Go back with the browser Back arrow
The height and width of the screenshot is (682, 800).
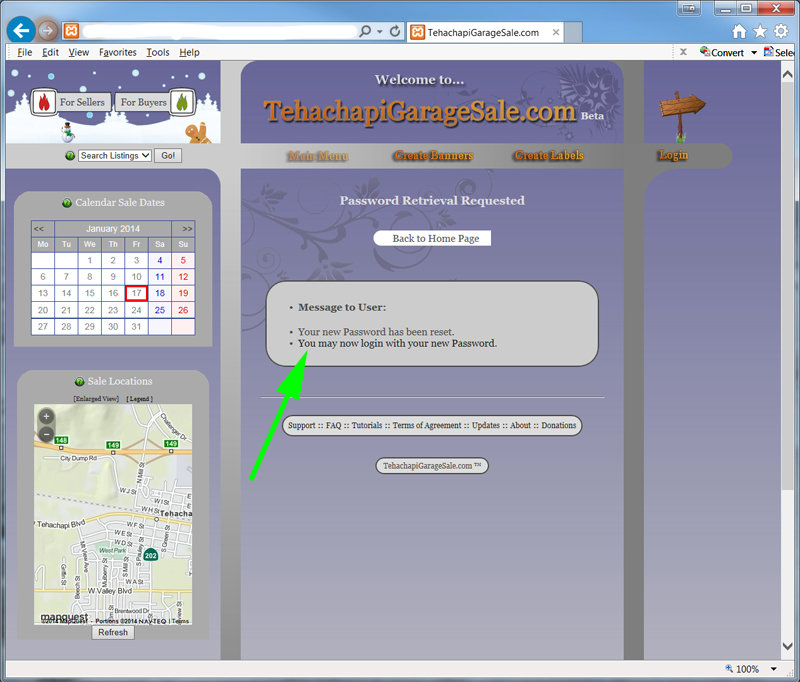click(21, 31)
